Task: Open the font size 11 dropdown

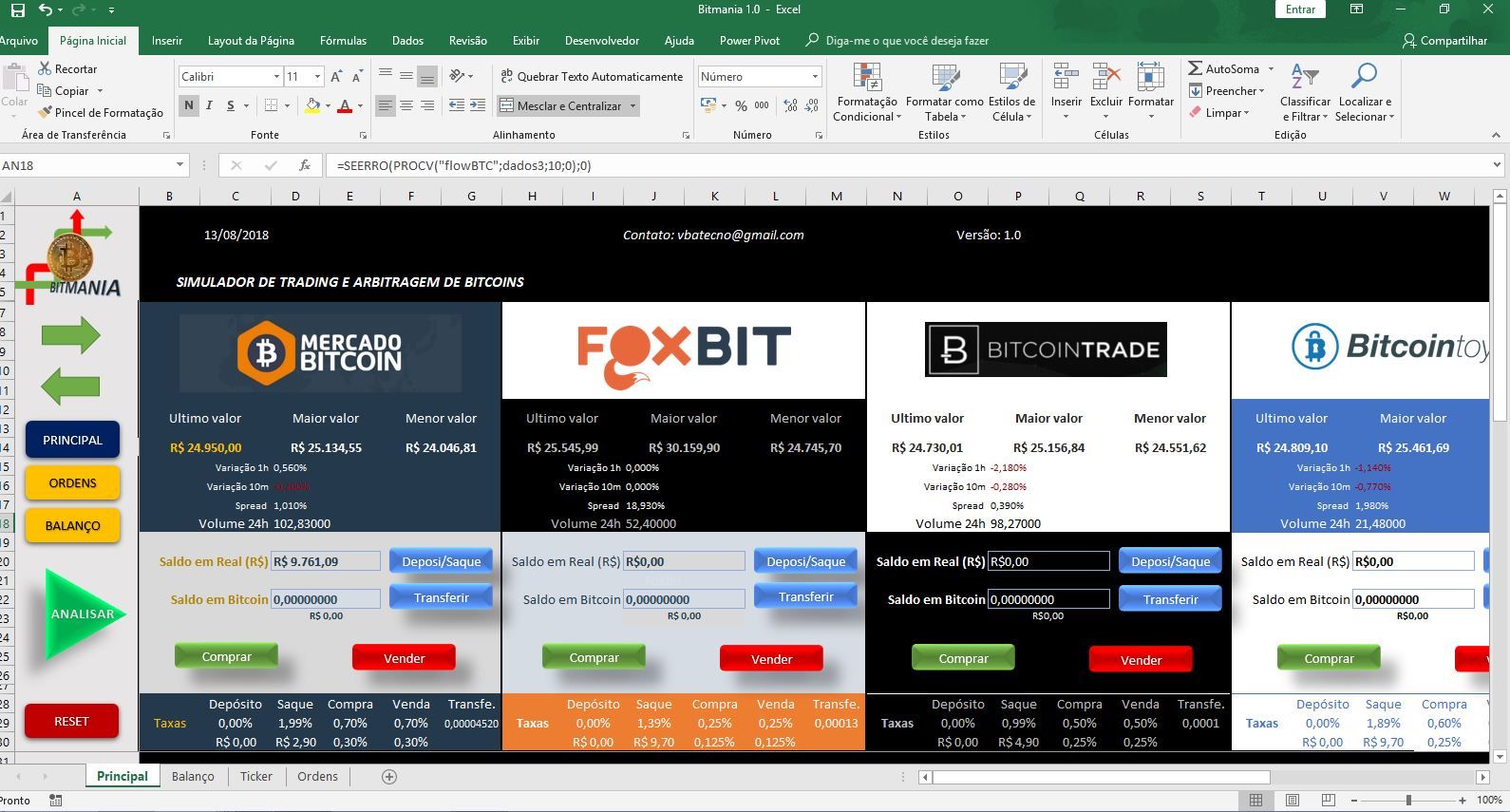Action: pyautogui.click(x=317, y=77)
